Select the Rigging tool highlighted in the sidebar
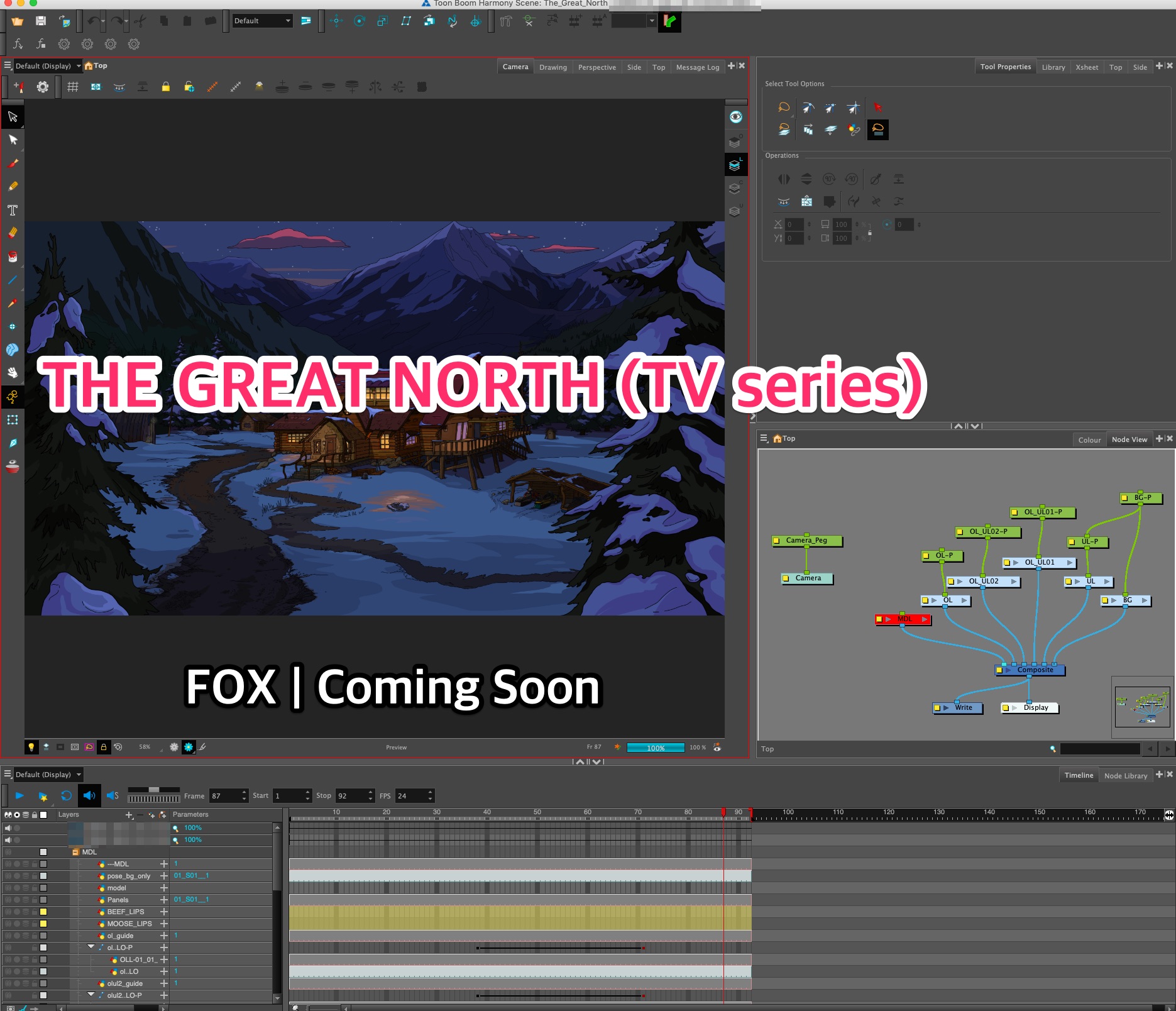Image resolution: width=1176 pixels, height=1011 pixels. point(13,397)
